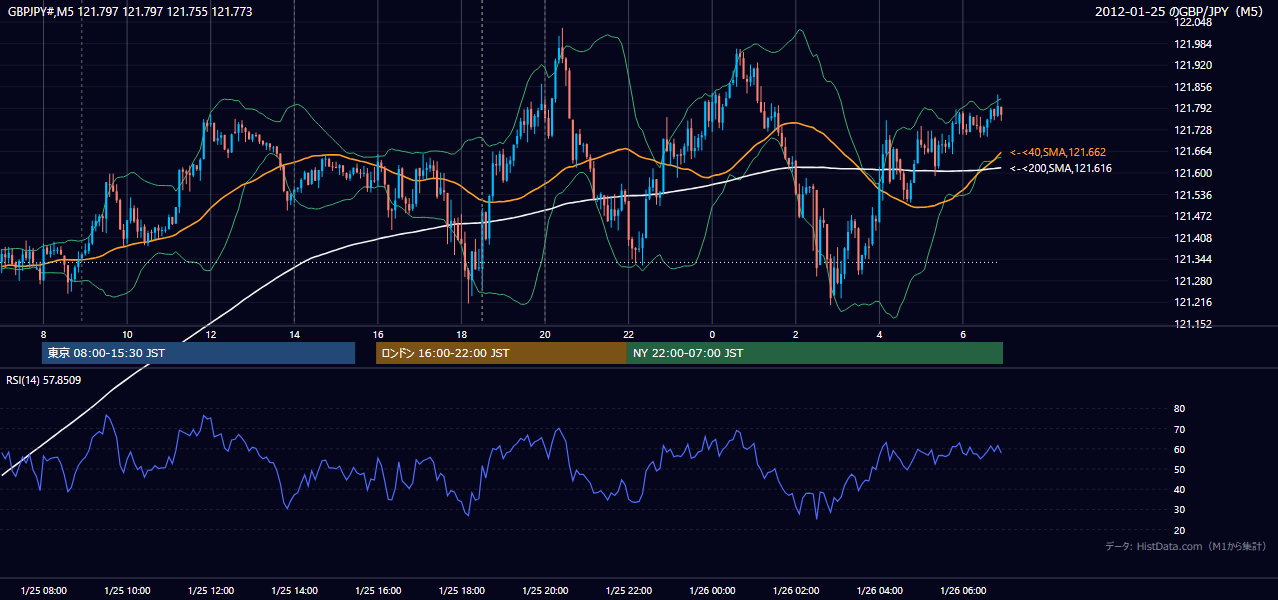Click RSI scale value 70
The width and height of the screenshot is (1278, 600).
(1180, 429)
